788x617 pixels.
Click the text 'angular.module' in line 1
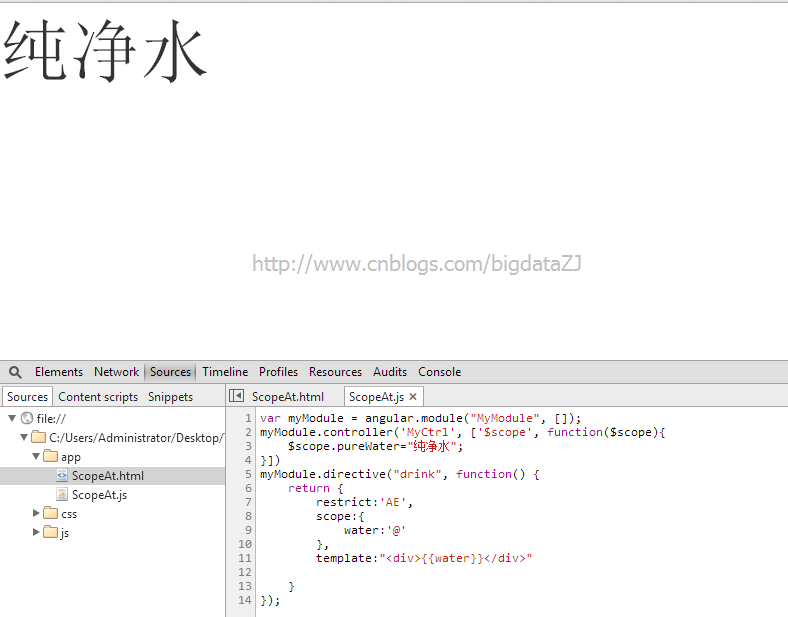pyautogui.click(x=414, y=418)
